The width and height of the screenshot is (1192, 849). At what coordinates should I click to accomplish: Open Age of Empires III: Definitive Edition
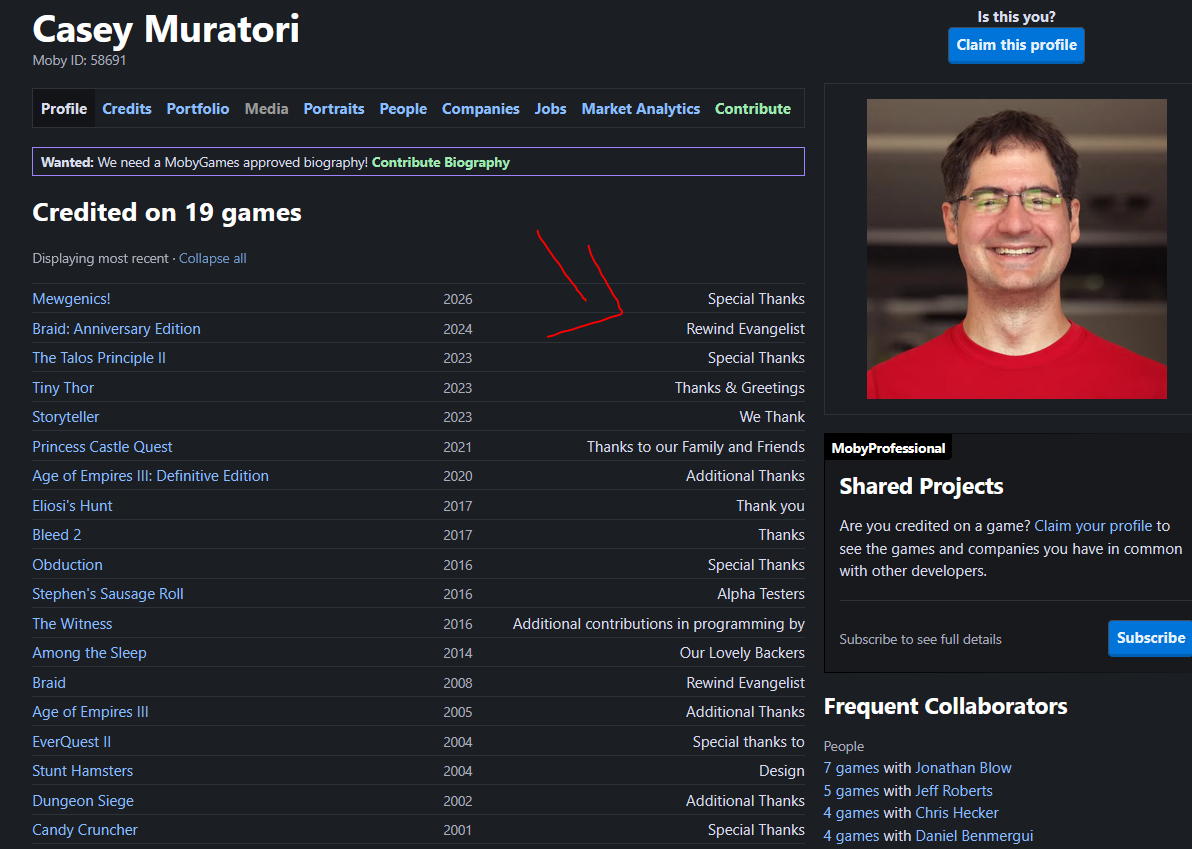pos(151,476)
